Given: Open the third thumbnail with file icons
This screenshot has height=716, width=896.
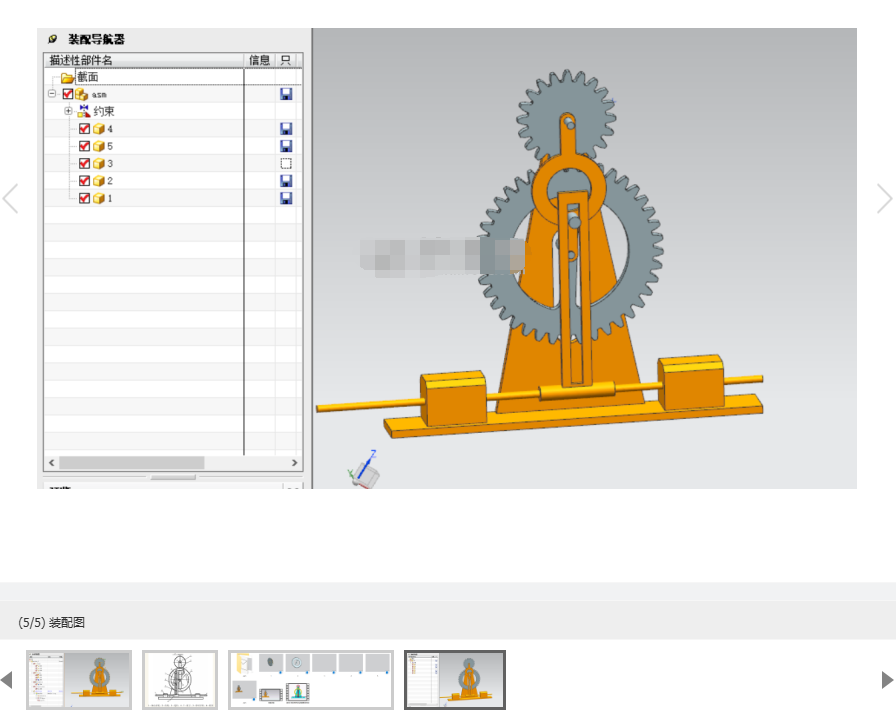Looking at the screenshot, I should coord(311,680).
